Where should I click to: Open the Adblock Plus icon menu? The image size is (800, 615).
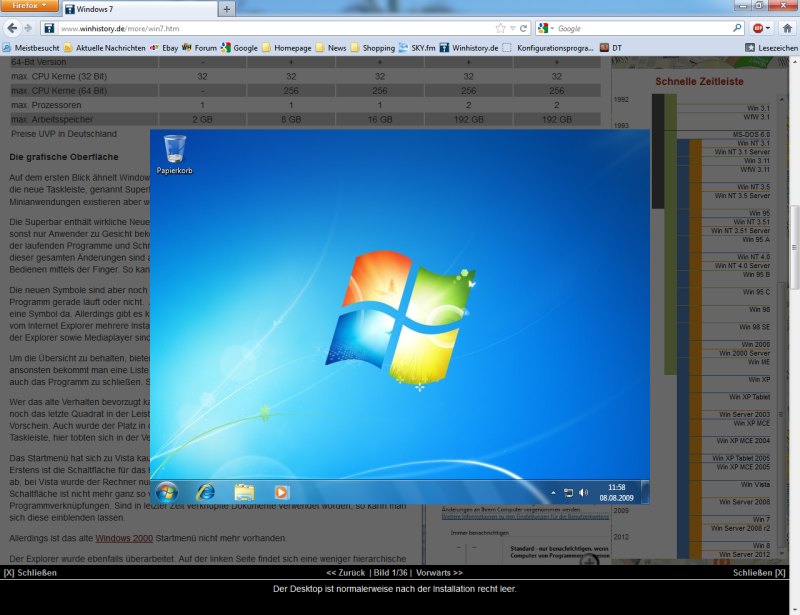pos(761,29)
